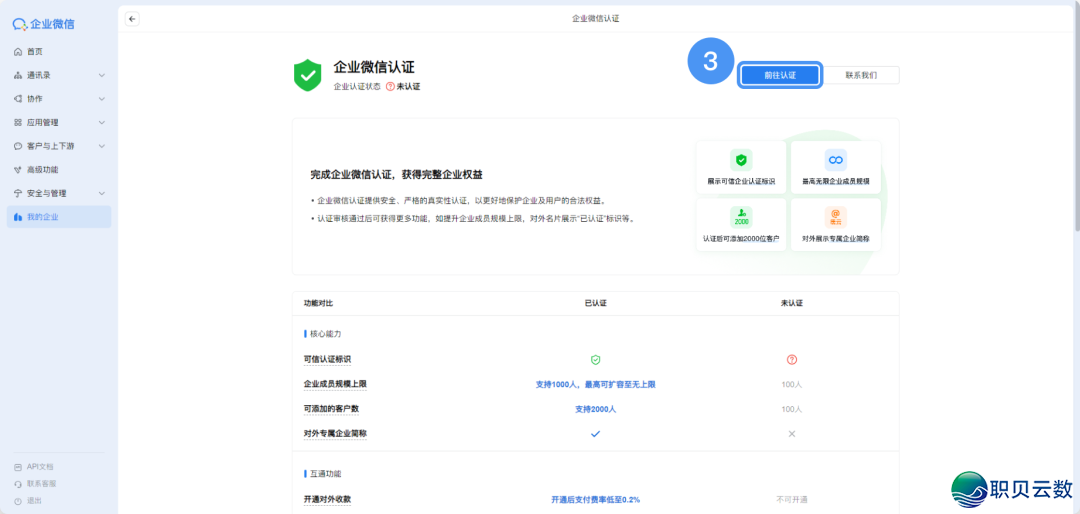This screenshot has height=514, width=1080.
Task: Click the 可添加的客户数 row label
Action: coord(331,409)
